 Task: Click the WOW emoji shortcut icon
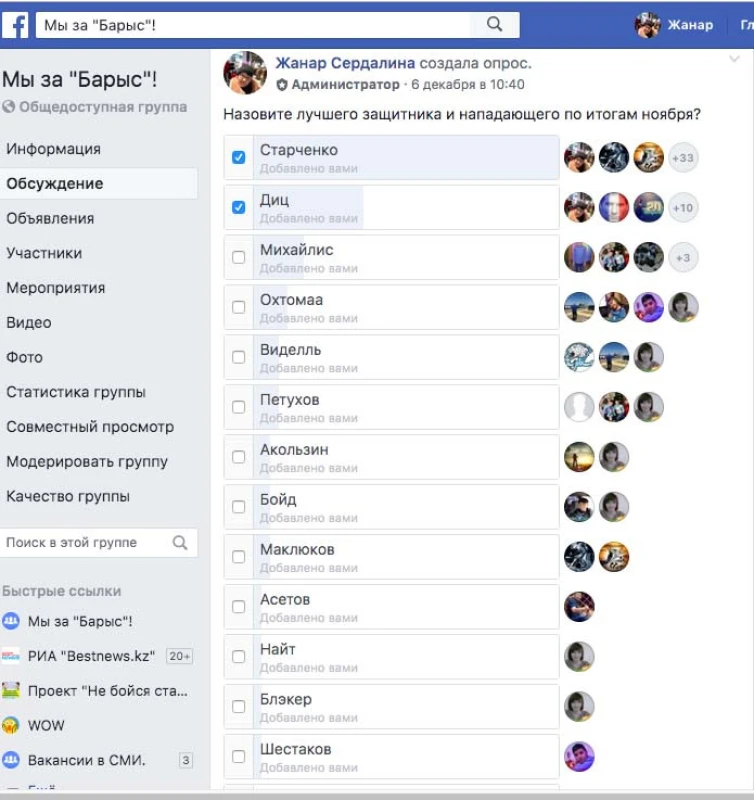click(11, 725)
